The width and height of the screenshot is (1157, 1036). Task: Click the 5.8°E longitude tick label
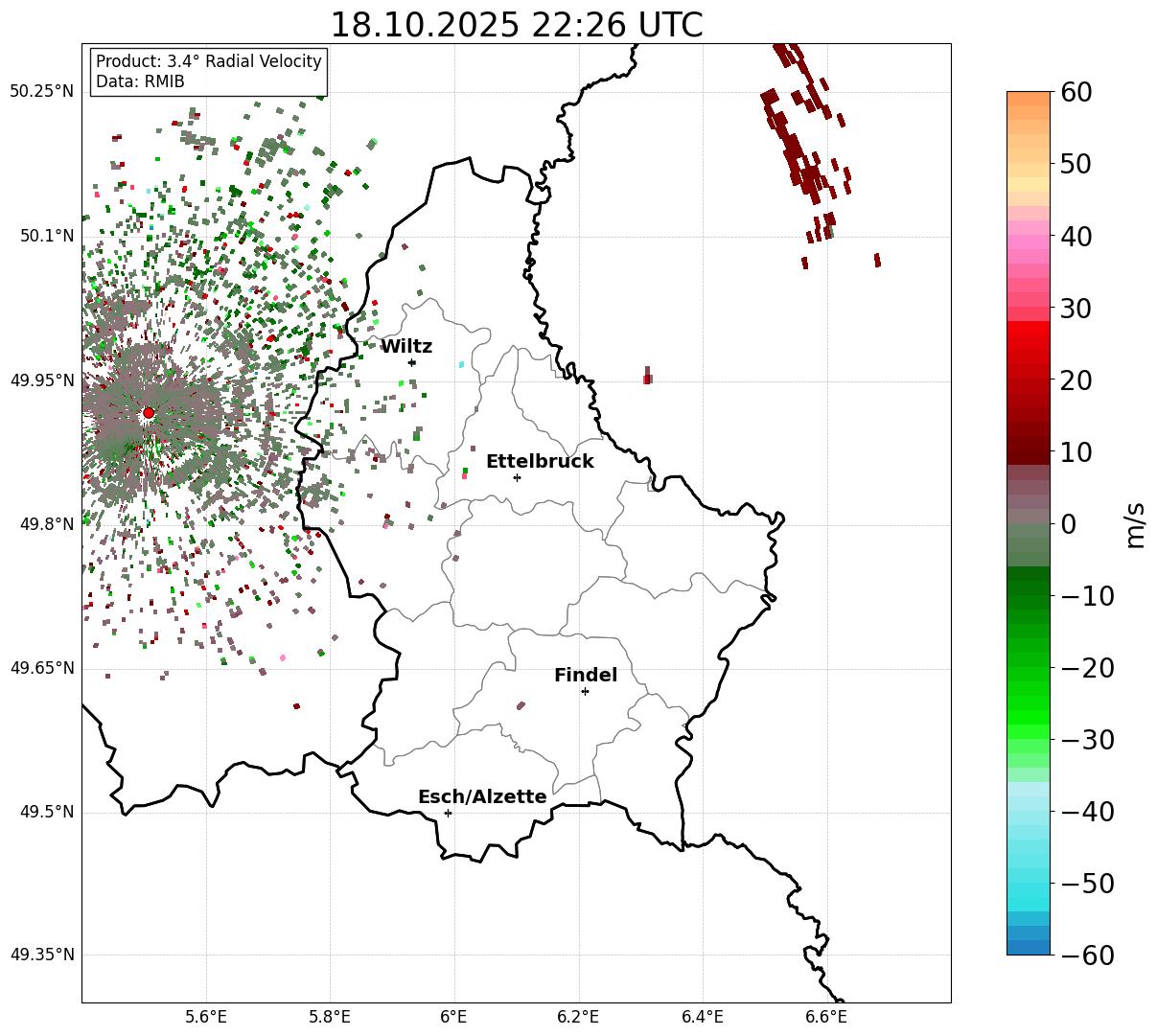coord(330,1017)
